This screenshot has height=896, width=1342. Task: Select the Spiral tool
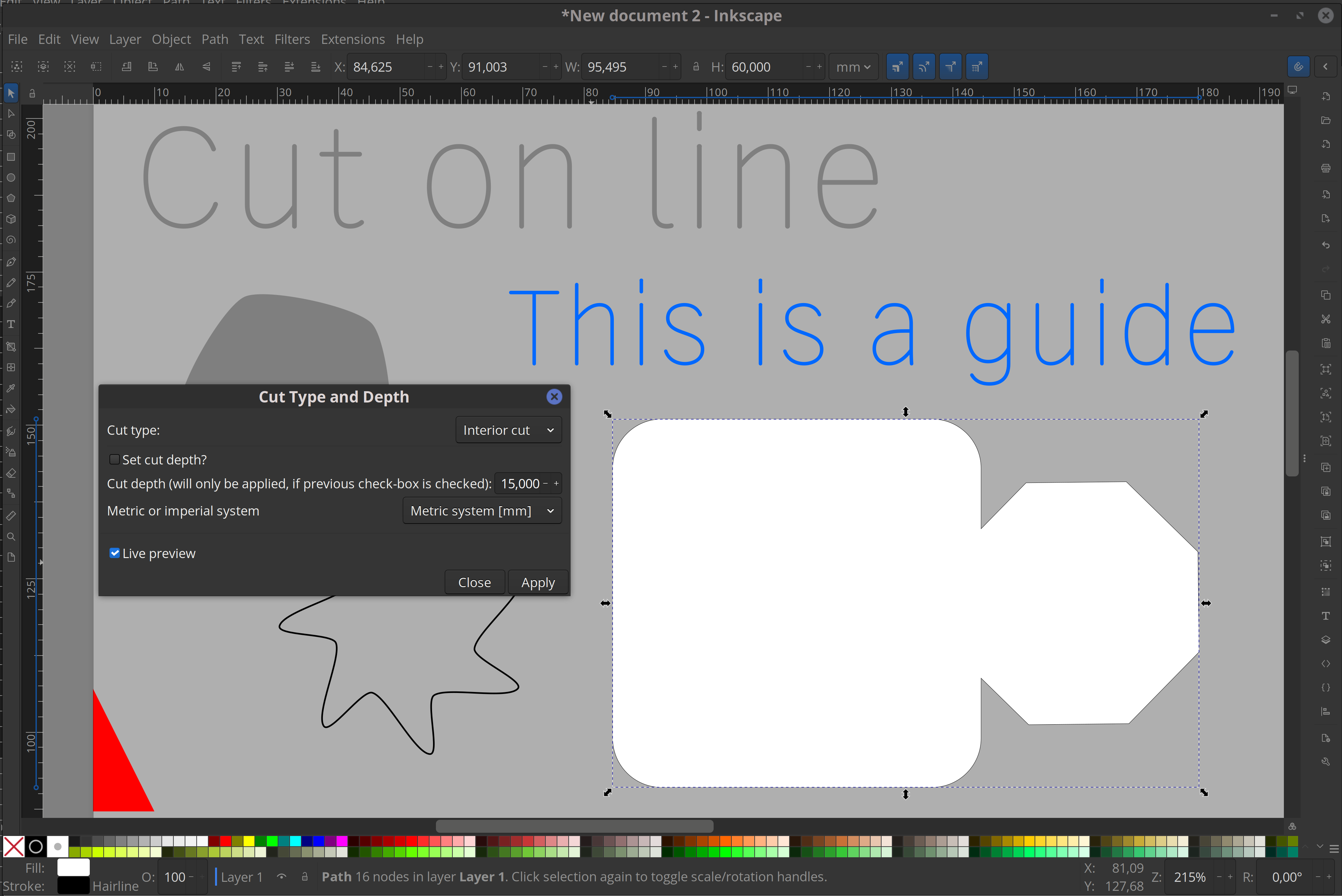click(x=11, y=240)
